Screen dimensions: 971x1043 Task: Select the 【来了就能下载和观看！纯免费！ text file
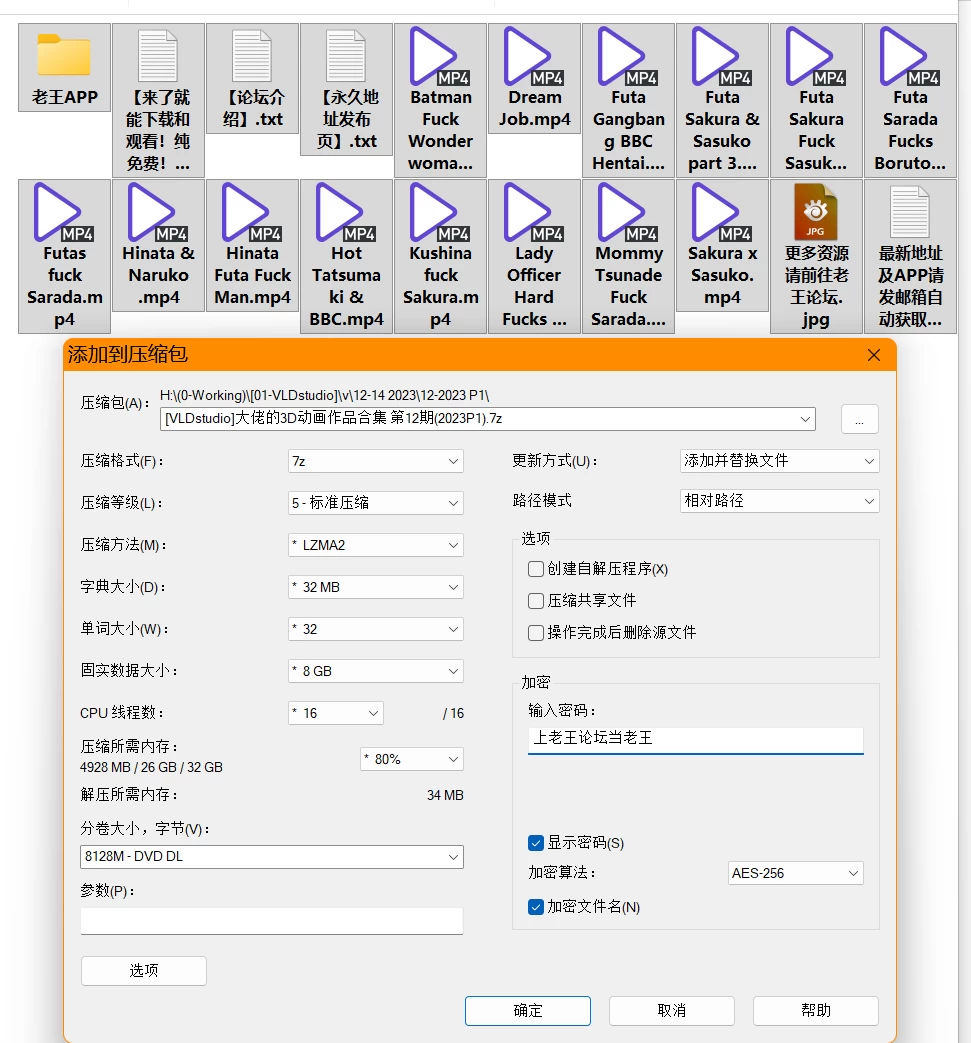click(158, 100)
